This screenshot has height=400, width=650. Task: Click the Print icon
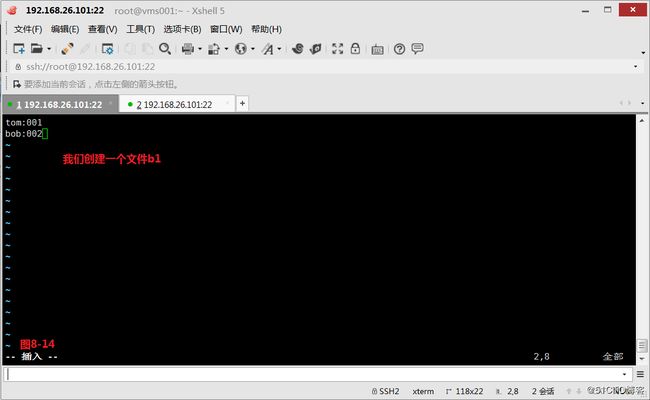(x=188, y=49)
